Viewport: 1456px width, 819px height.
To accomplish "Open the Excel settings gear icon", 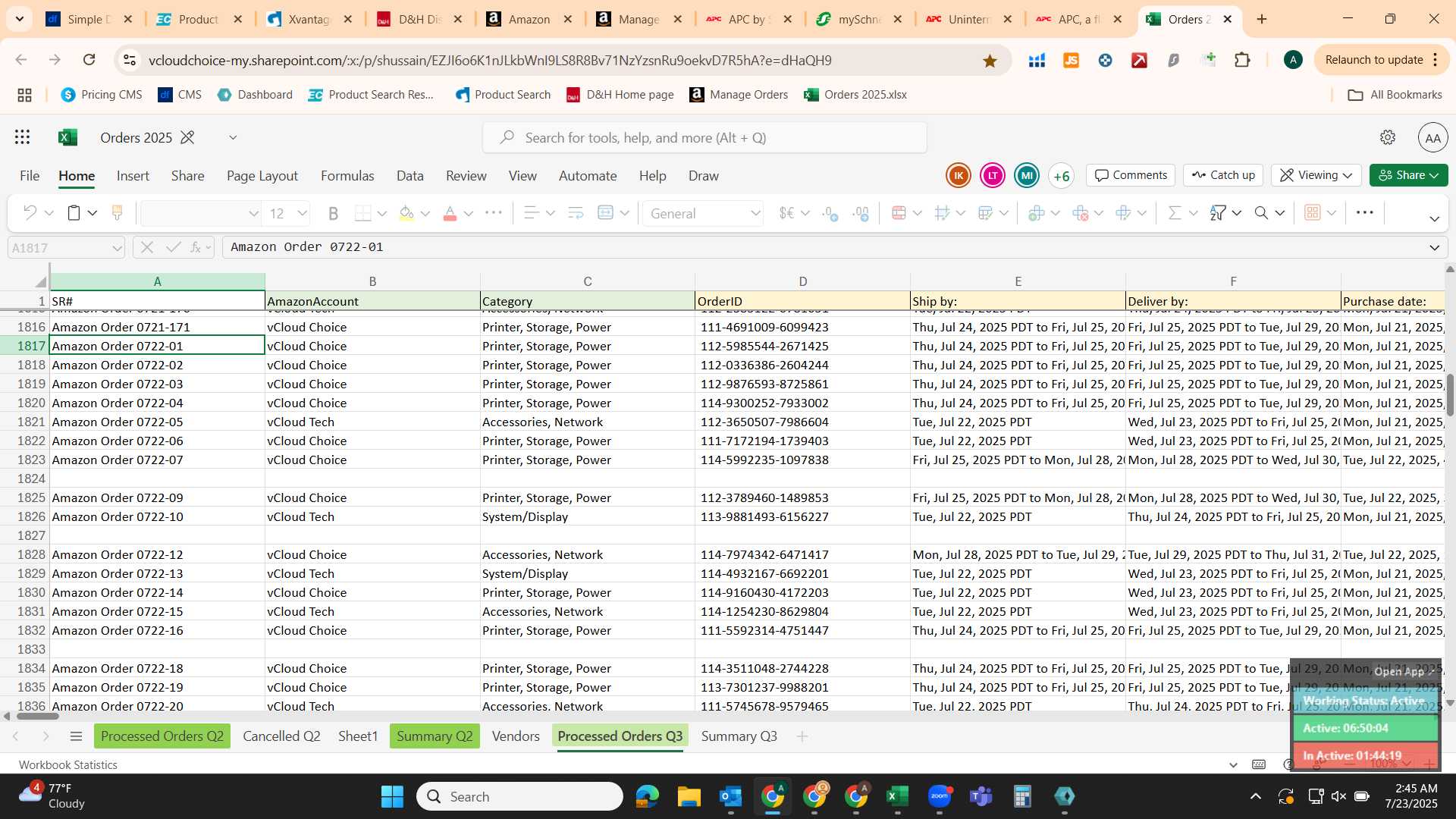I will pos(1388,137).
